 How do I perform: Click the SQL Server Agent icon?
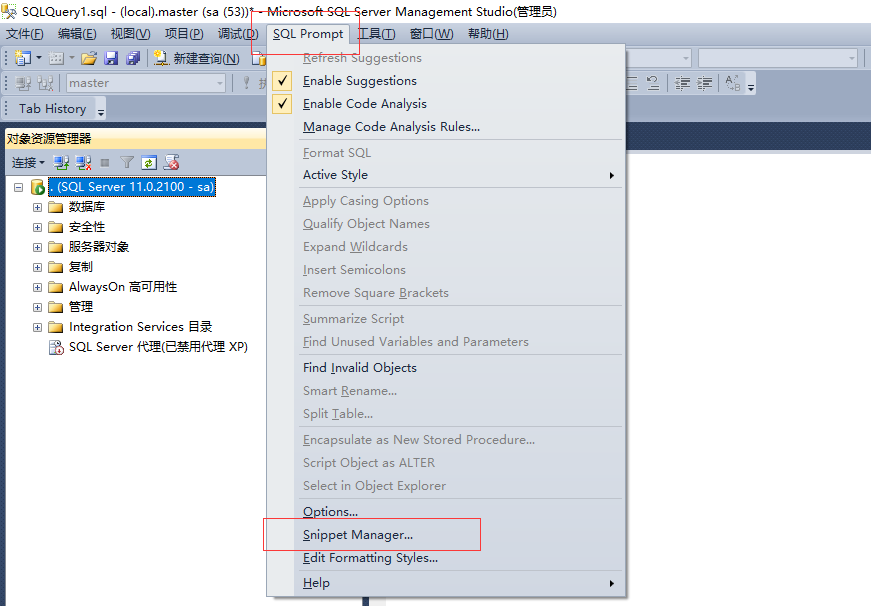56,347
